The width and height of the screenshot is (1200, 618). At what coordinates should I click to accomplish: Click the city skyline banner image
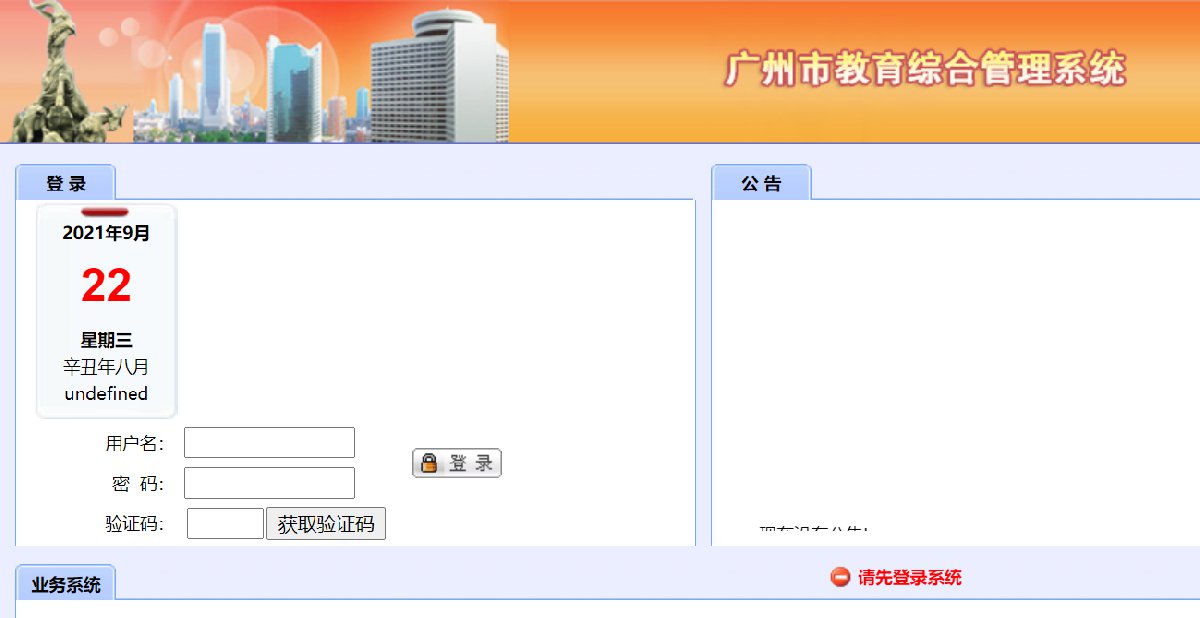click(255, 71)
